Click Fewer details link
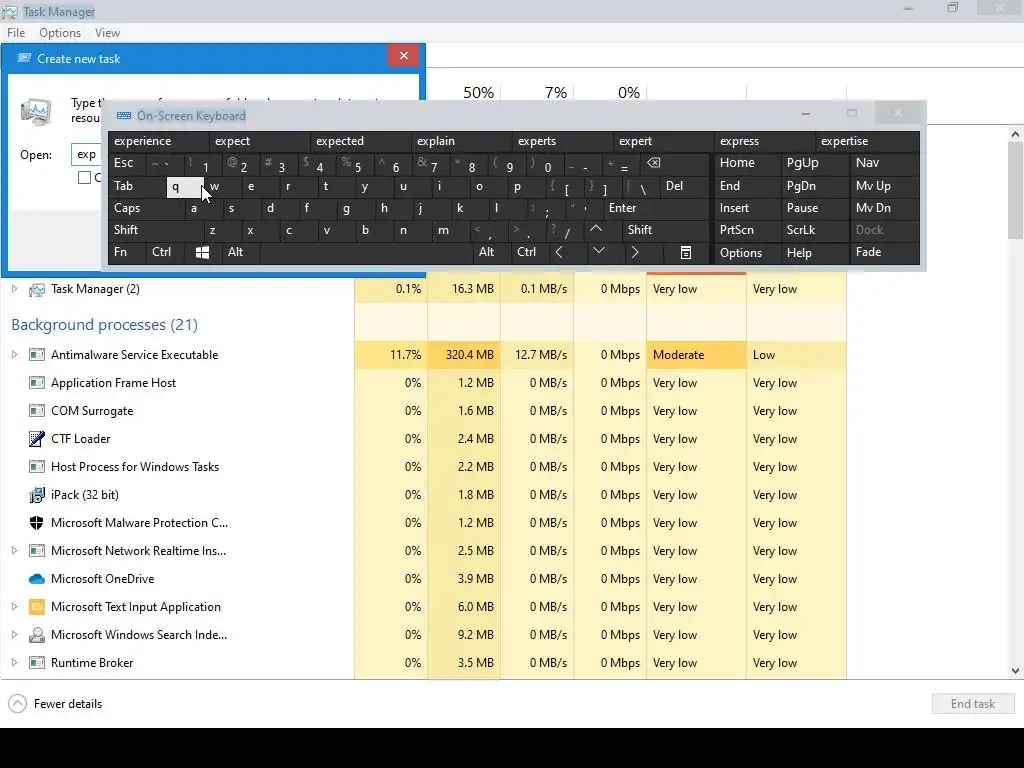The height and width of the screenshot is (768, 1024). (68, 704)
